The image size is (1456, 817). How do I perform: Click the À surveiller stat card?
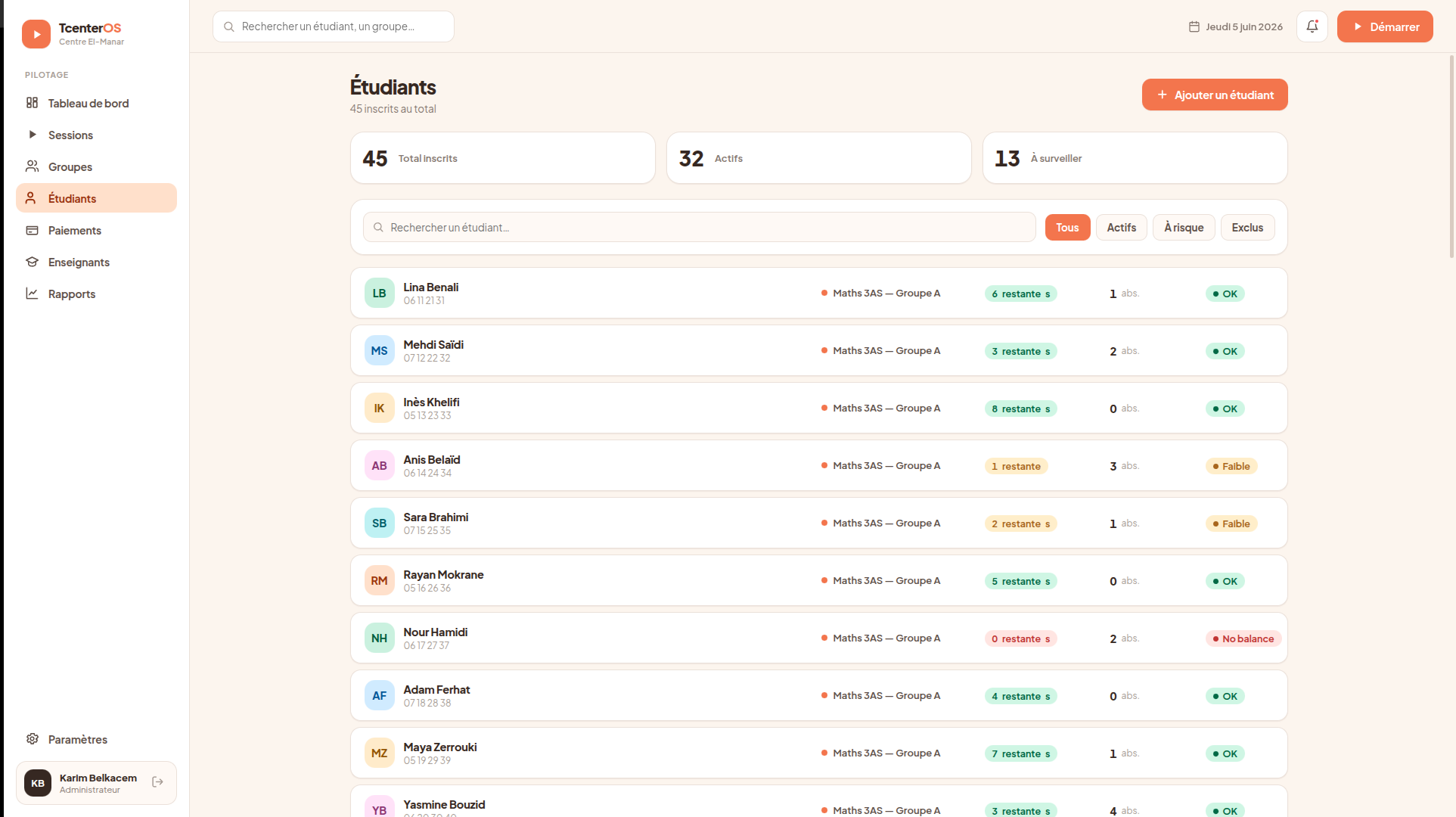[x=1135, y=158]
